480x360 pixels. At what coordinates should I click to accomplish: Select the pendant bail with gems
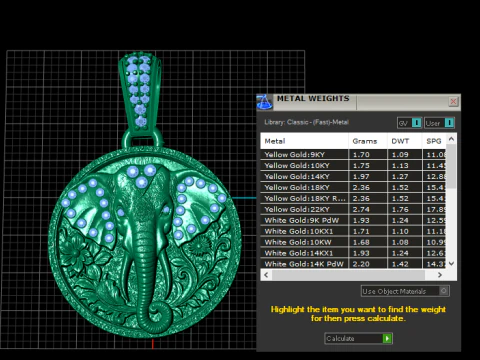tap(140, 93)
